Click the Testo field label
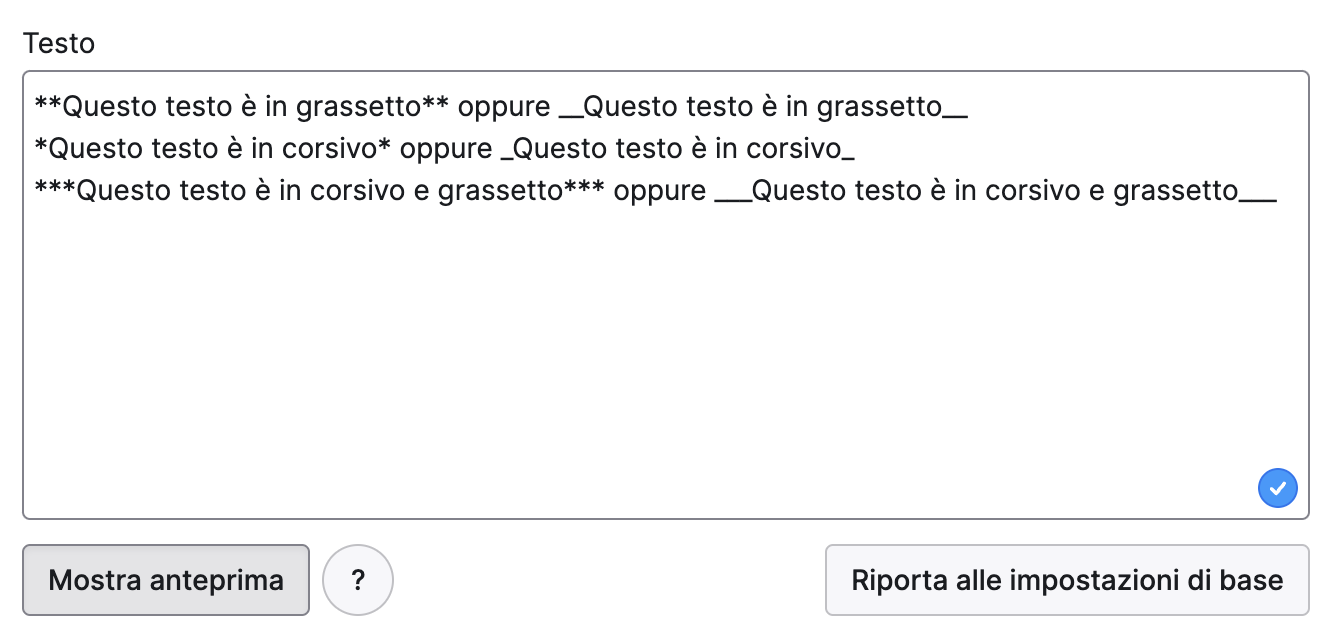1328x630 pixels. click(59, 43)
